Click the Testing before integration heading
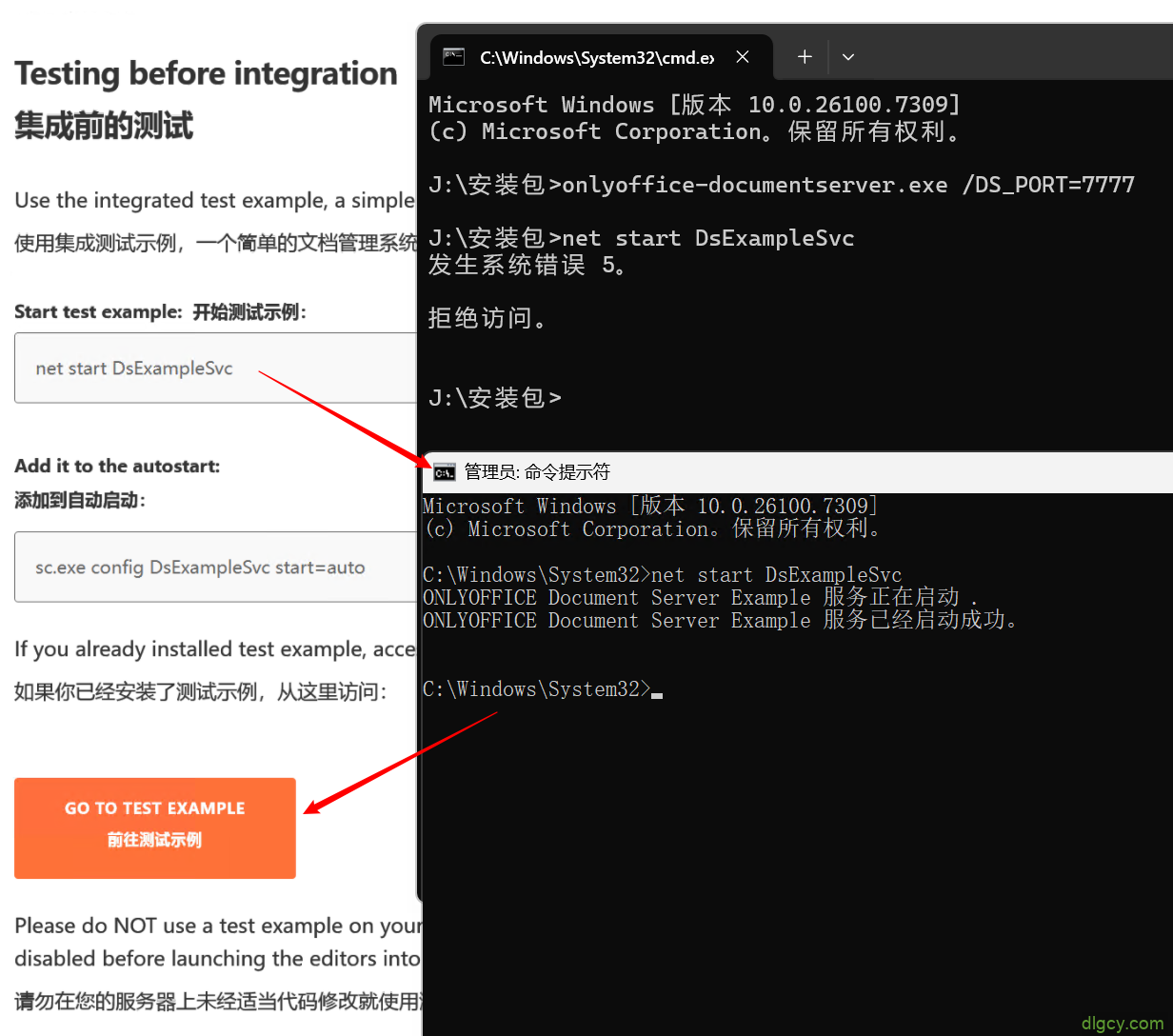The height and width of the screenshot is (1036, 1173). pyautogui.click(x=206, y=73)
